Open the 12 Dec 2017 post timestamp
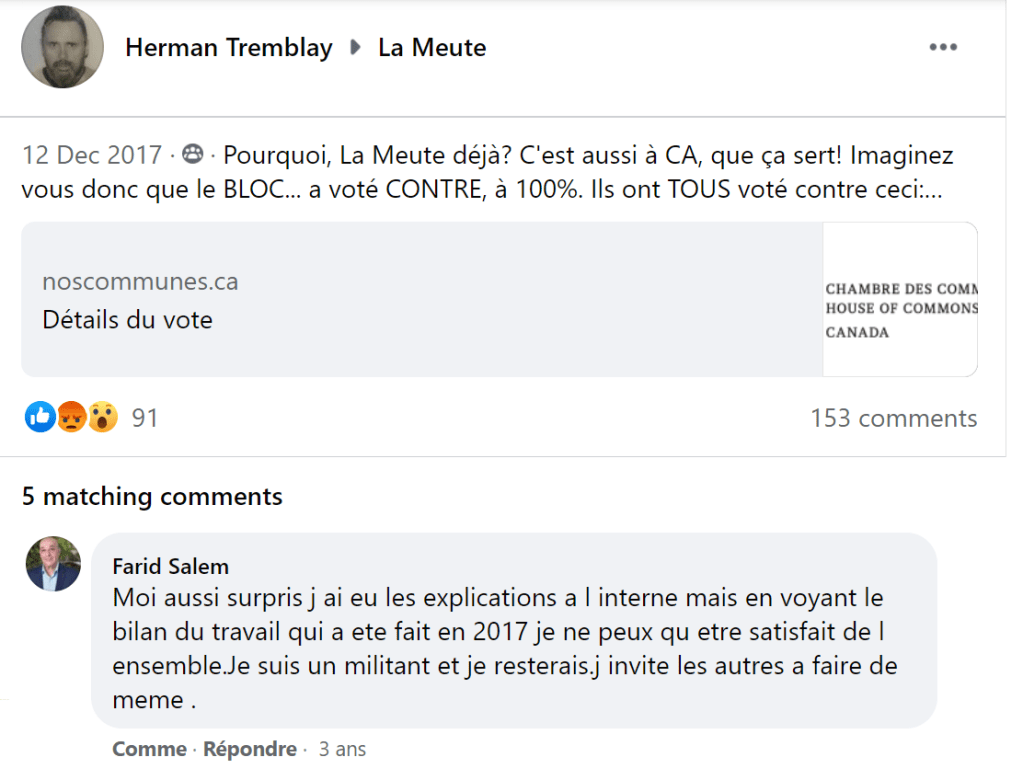Viewport: 1023px width, 780px height. coord(92,156)
